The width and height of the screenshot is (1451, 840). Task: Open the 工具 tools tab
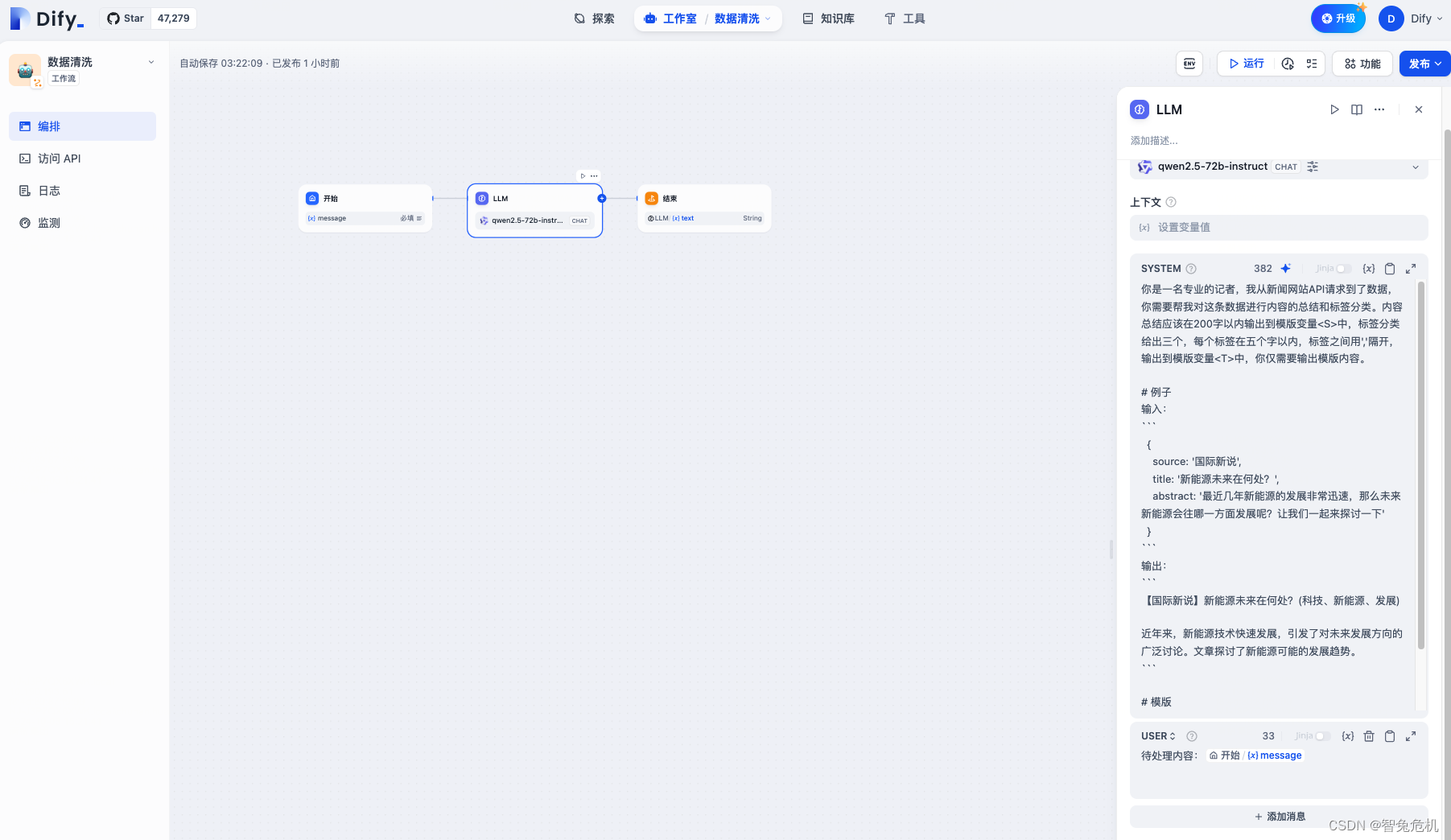905,19
